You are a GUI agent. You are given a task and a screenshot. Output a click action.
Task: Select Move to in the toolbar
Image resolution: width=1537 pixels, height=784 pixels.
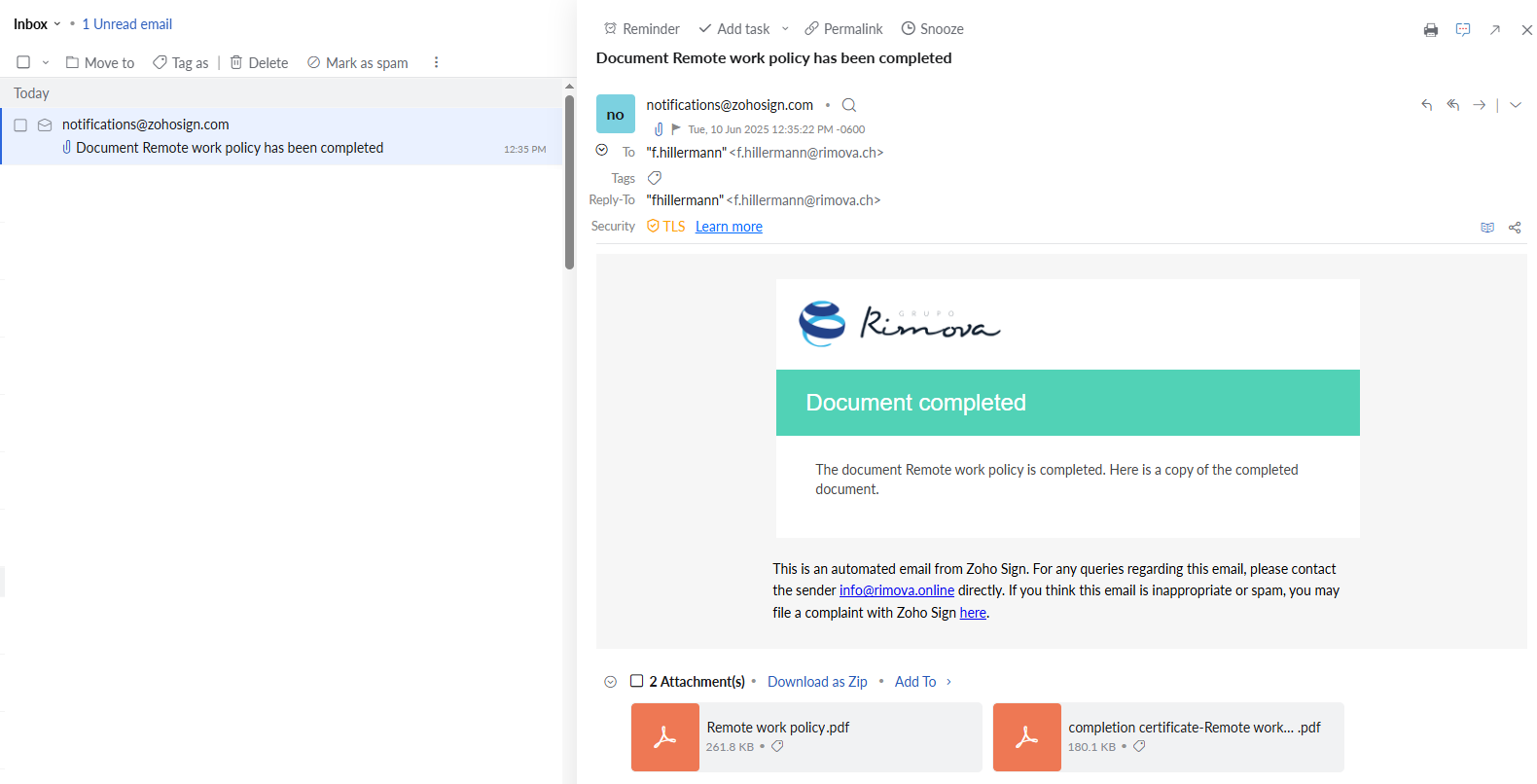point(100,63)
